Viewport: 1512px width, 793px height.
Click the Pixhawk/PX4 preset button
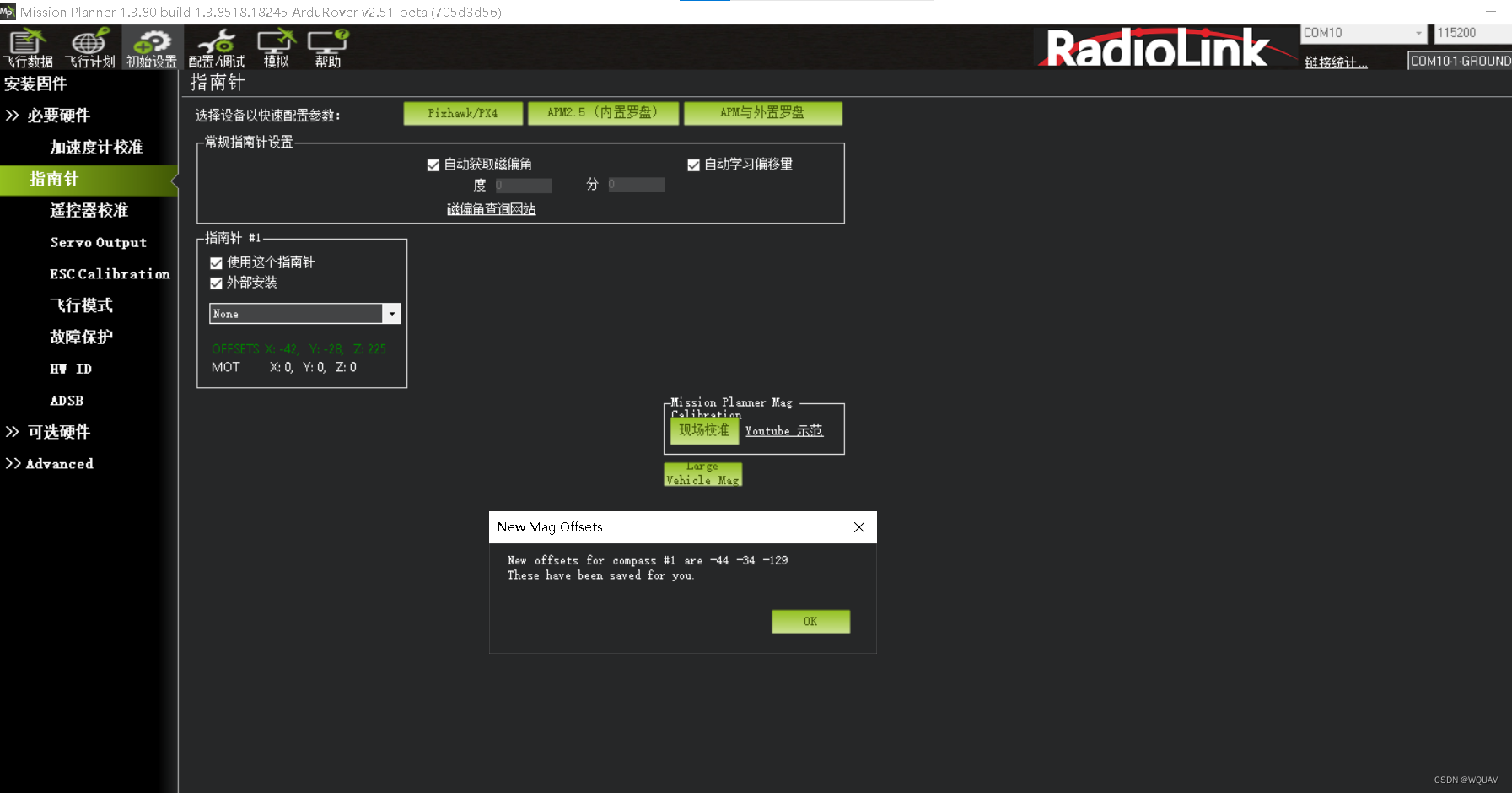463,113
